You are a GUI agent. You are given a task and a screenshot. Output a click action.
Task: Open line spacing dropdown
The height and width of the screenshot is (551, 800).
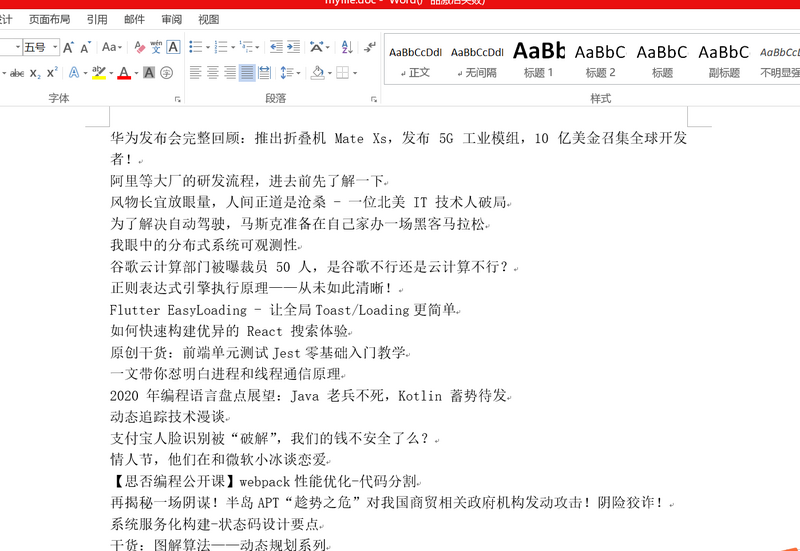pyautogui.click(x=290, y=73)
